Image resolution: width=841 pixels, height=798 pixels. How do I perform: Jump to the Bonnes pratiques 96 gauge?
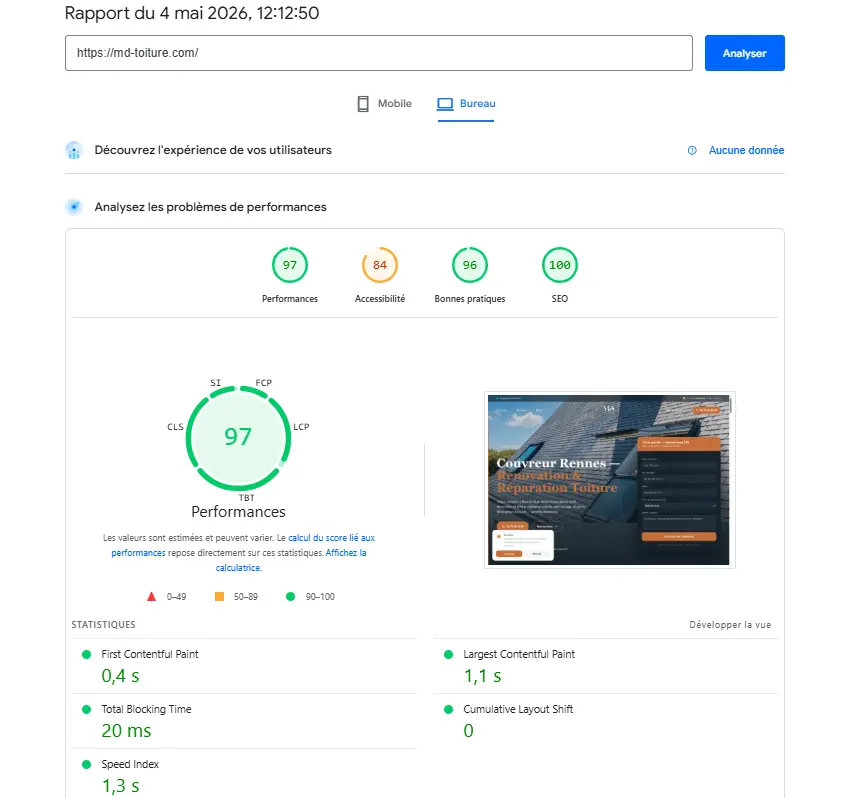pos(470,265)
